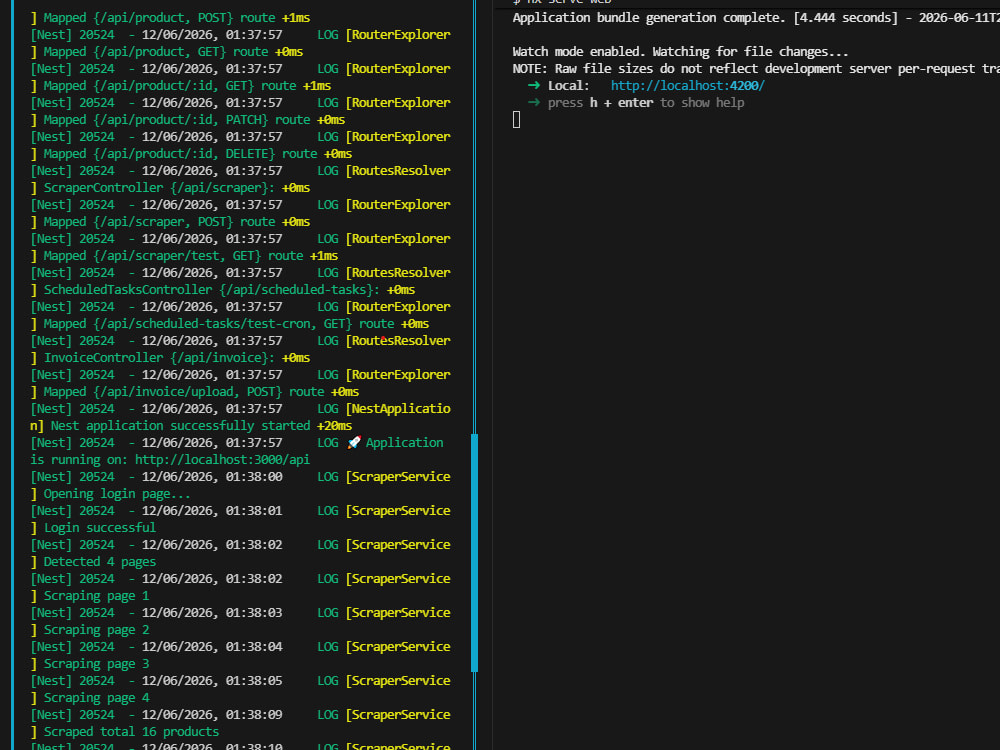Image resolution: width=1000 pixels, height=750 pixels.
Task: Click the '[NestApplicatio' context label
Action: [398, 409]
